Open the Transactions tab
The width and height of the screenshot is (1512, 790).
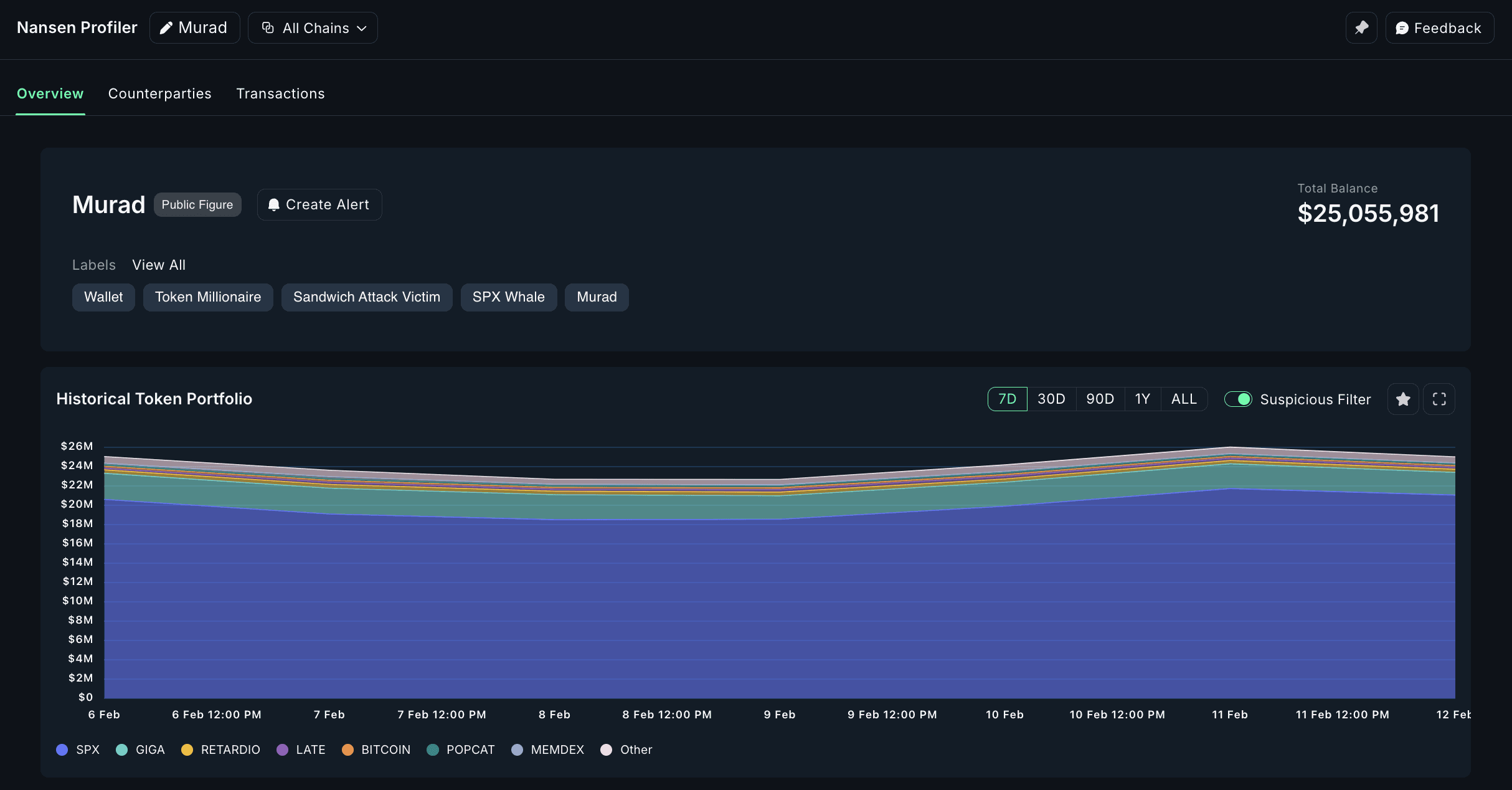[280, 93]
